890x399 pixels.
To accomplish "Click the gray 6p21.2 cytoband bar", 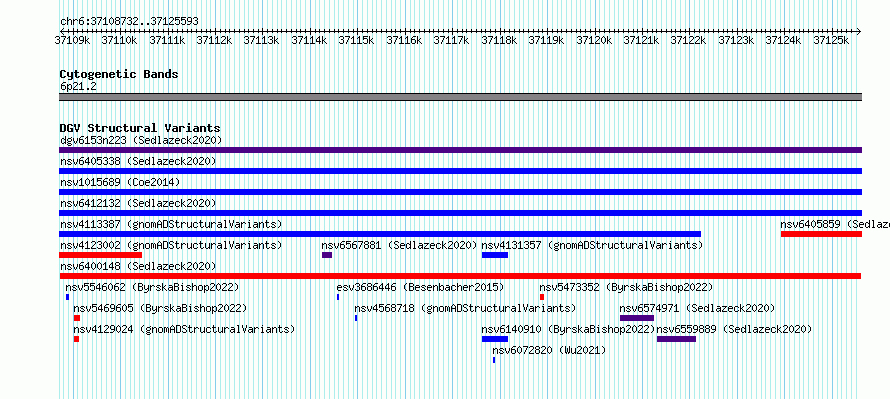I will (460, 97).
